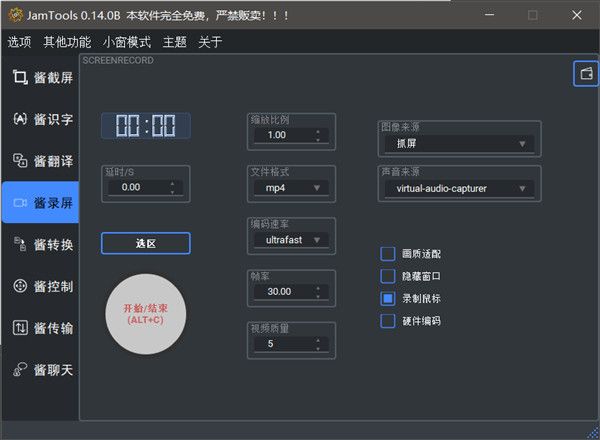The width and height of the screenshot is (600, 440).
Task: Open the 酱转换 convert tool in sidebar
Action: pos(40,244)
